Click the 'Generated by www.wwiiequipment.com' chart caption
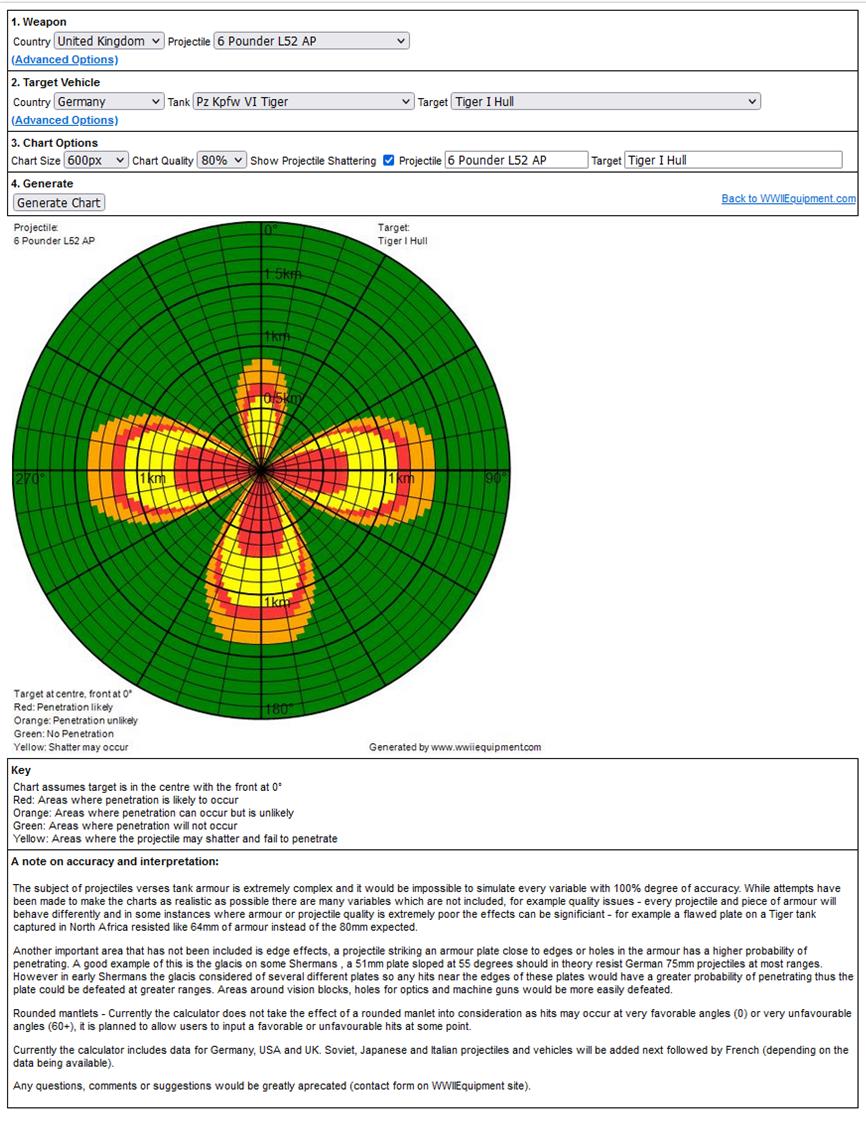 (455, 747)
